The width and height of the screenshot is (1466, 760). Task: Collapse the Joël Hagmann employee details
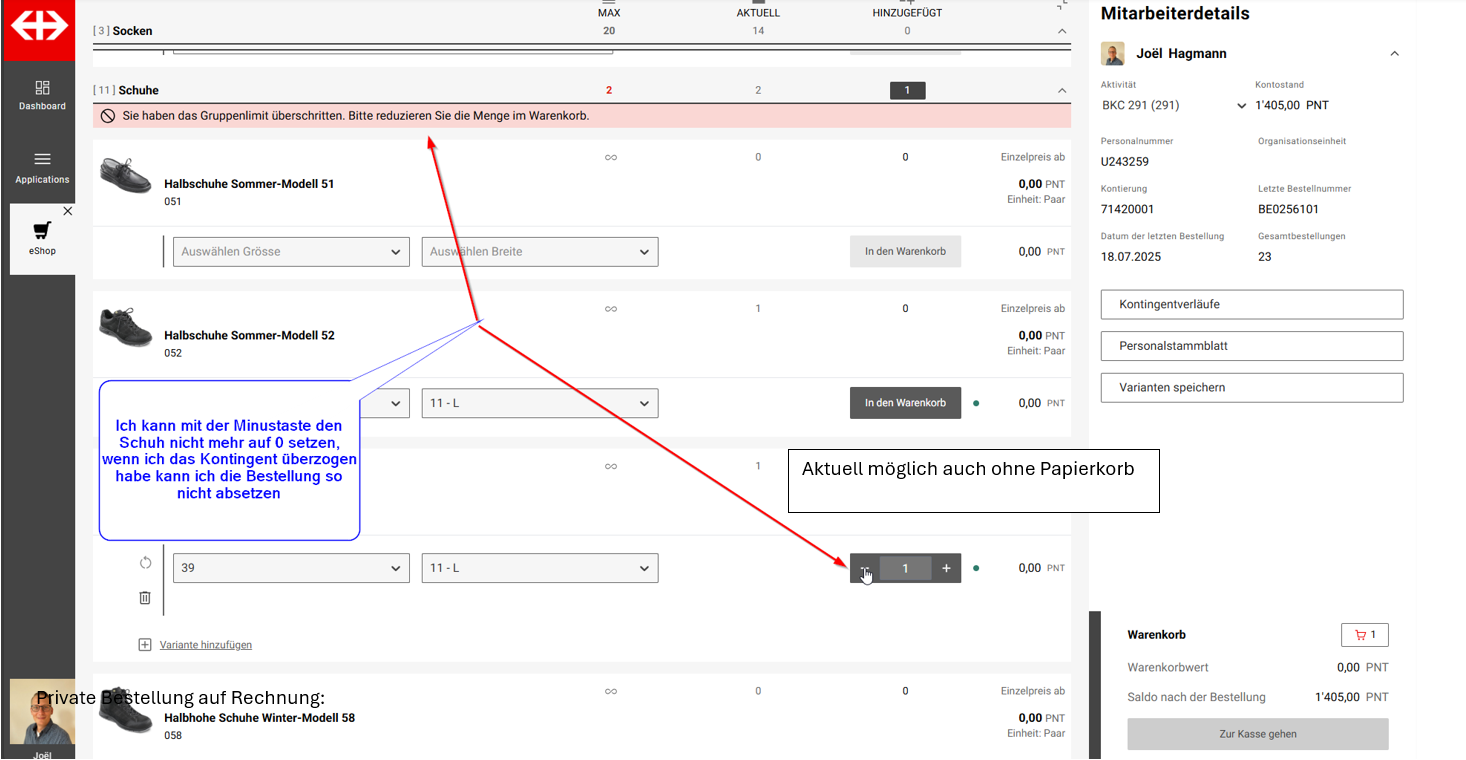point(1395,54)
